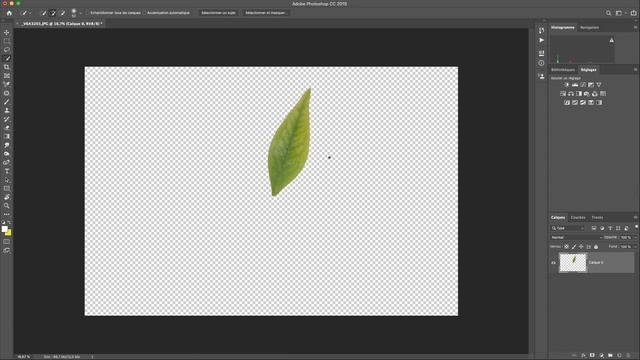Image resolution: width=640 pixels, height=360 pixels.
Task: Click the Opacité value field
Action: [x=626, y=238]
